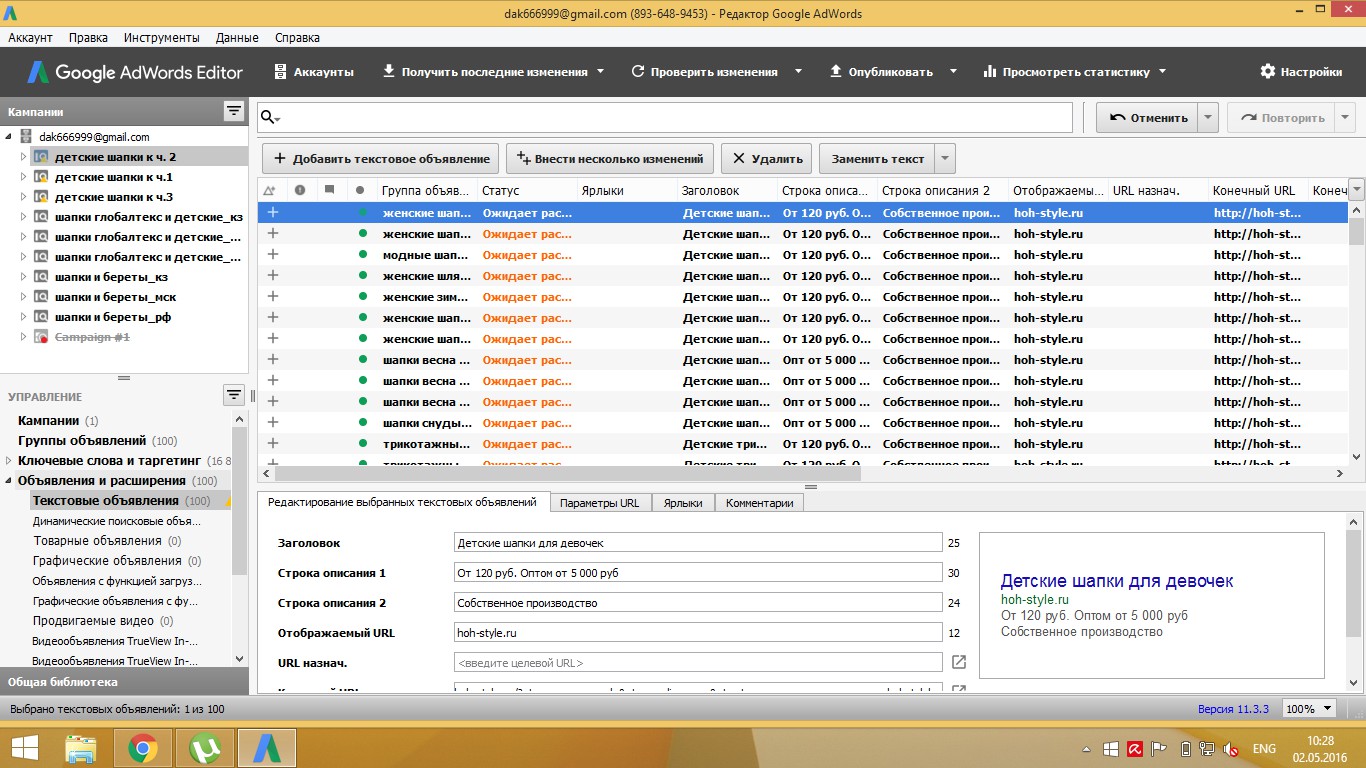Expand the детские шапки к ч. 2 campaign
This screenshot has width=1366, height=768.
(24, 157)
